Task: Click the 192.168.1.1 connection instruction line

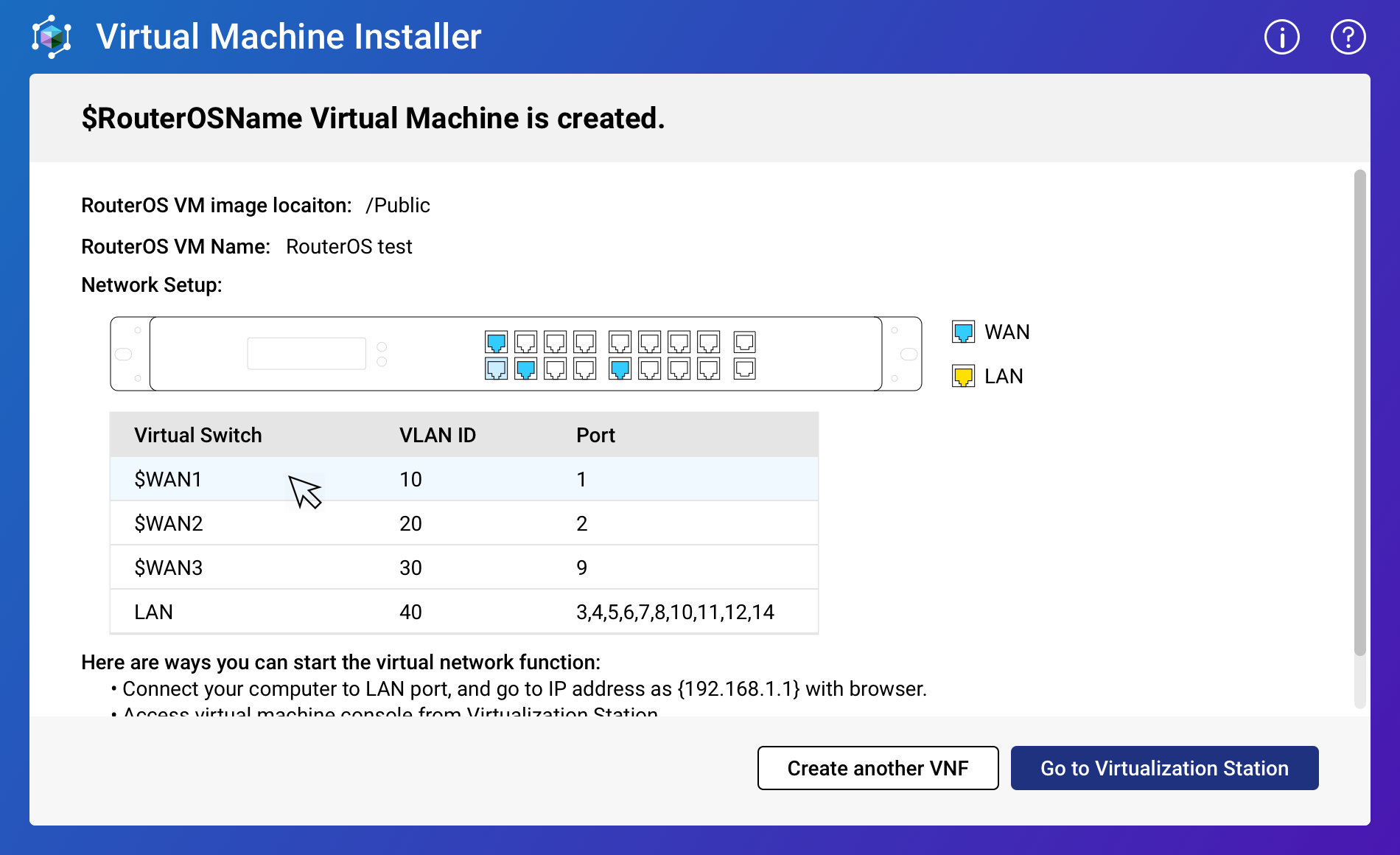Action: pos(525,688)
